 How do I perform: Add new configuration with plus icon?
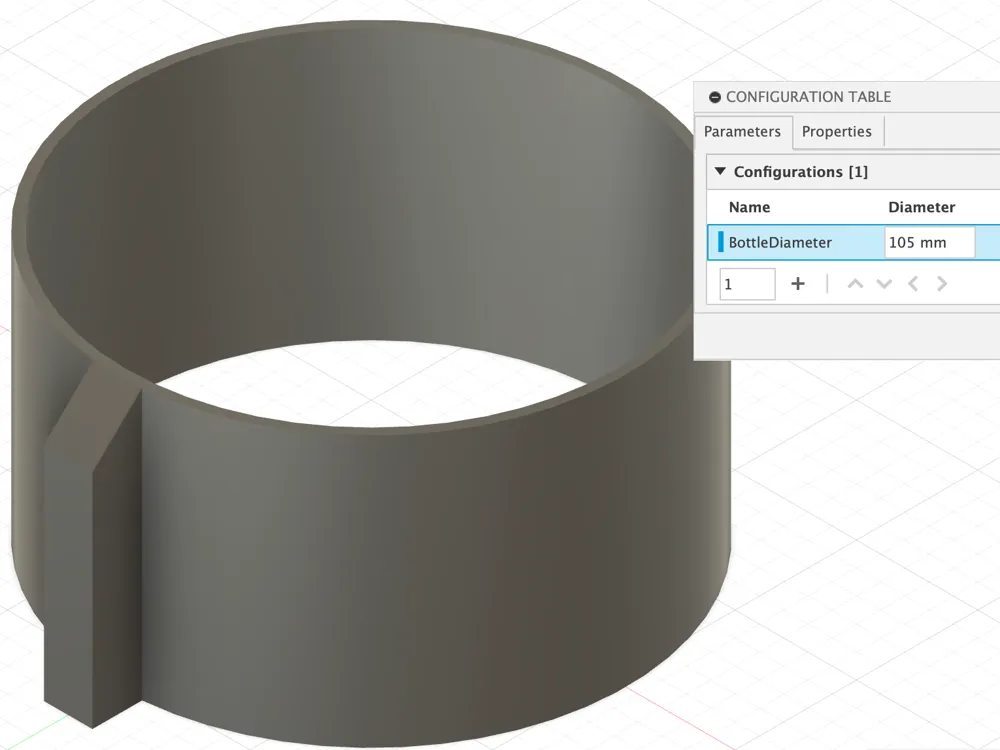coord(798,284)
